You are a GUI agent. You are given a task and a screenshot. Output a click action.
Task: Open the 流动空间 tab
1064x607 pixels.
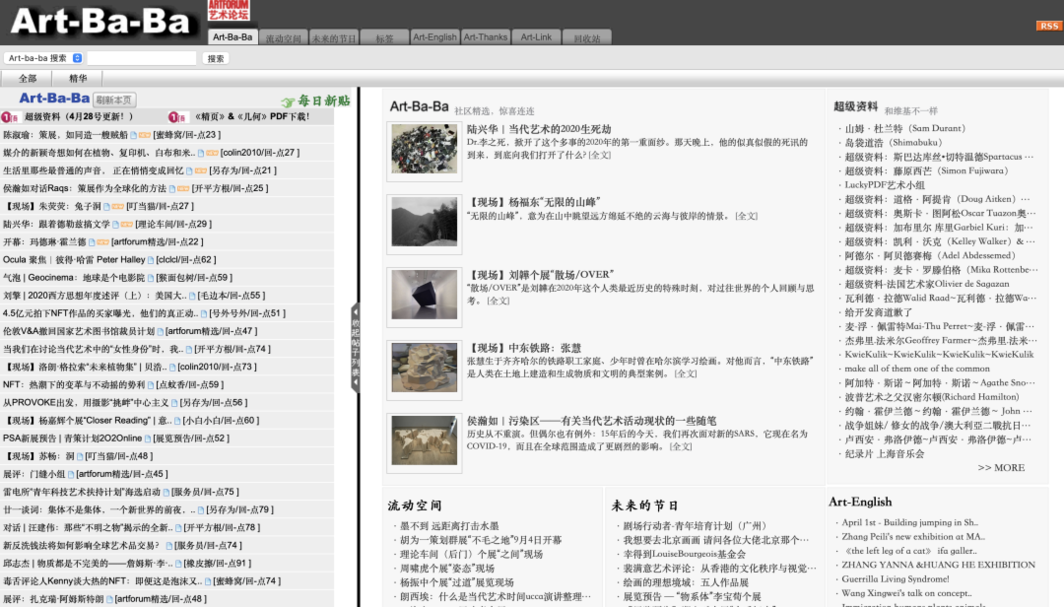click(283, 38)
